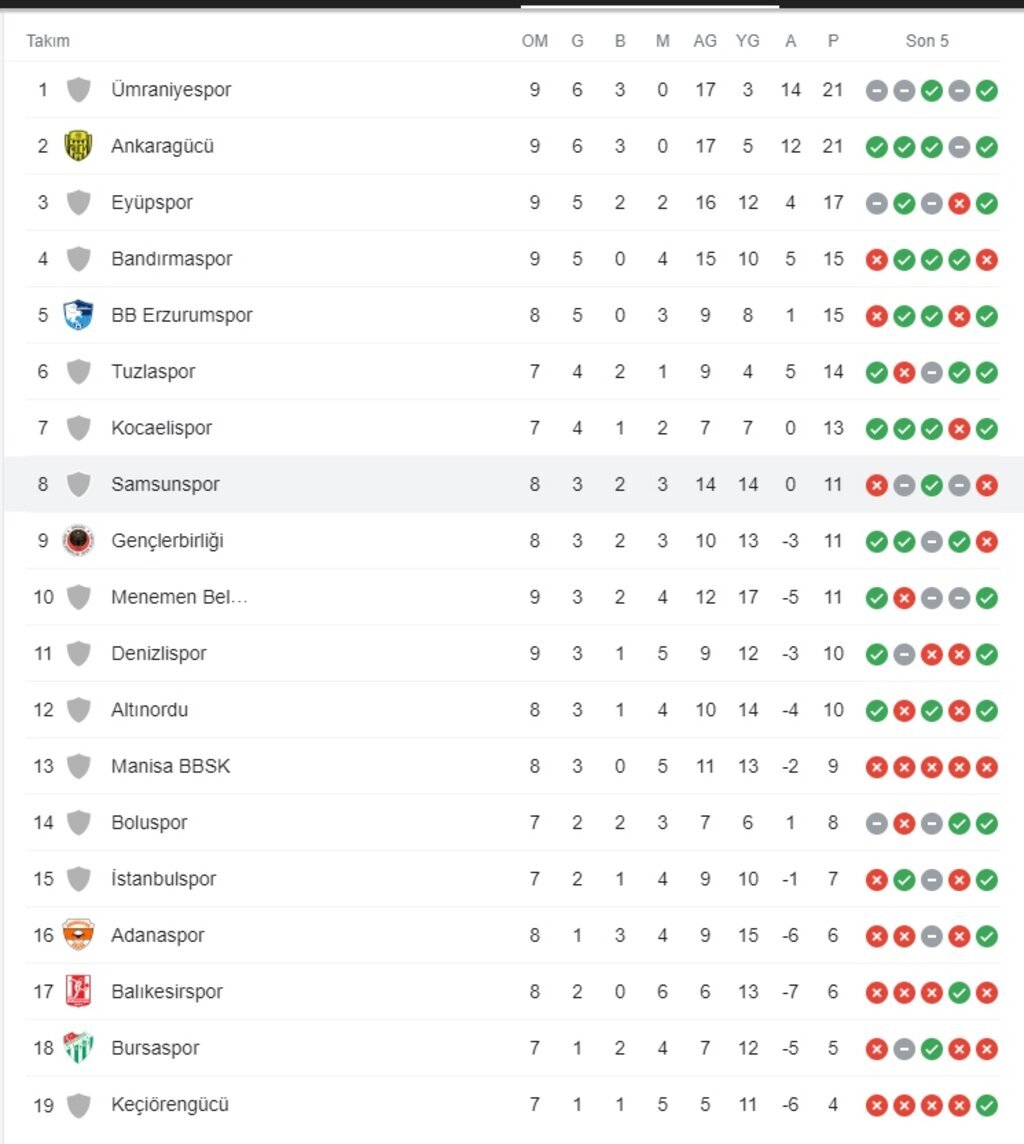Click Samsunspor's most recent loss icon
Image resolution: width=1024 pixels, height=1144 pixels.
tap(987, 485)
